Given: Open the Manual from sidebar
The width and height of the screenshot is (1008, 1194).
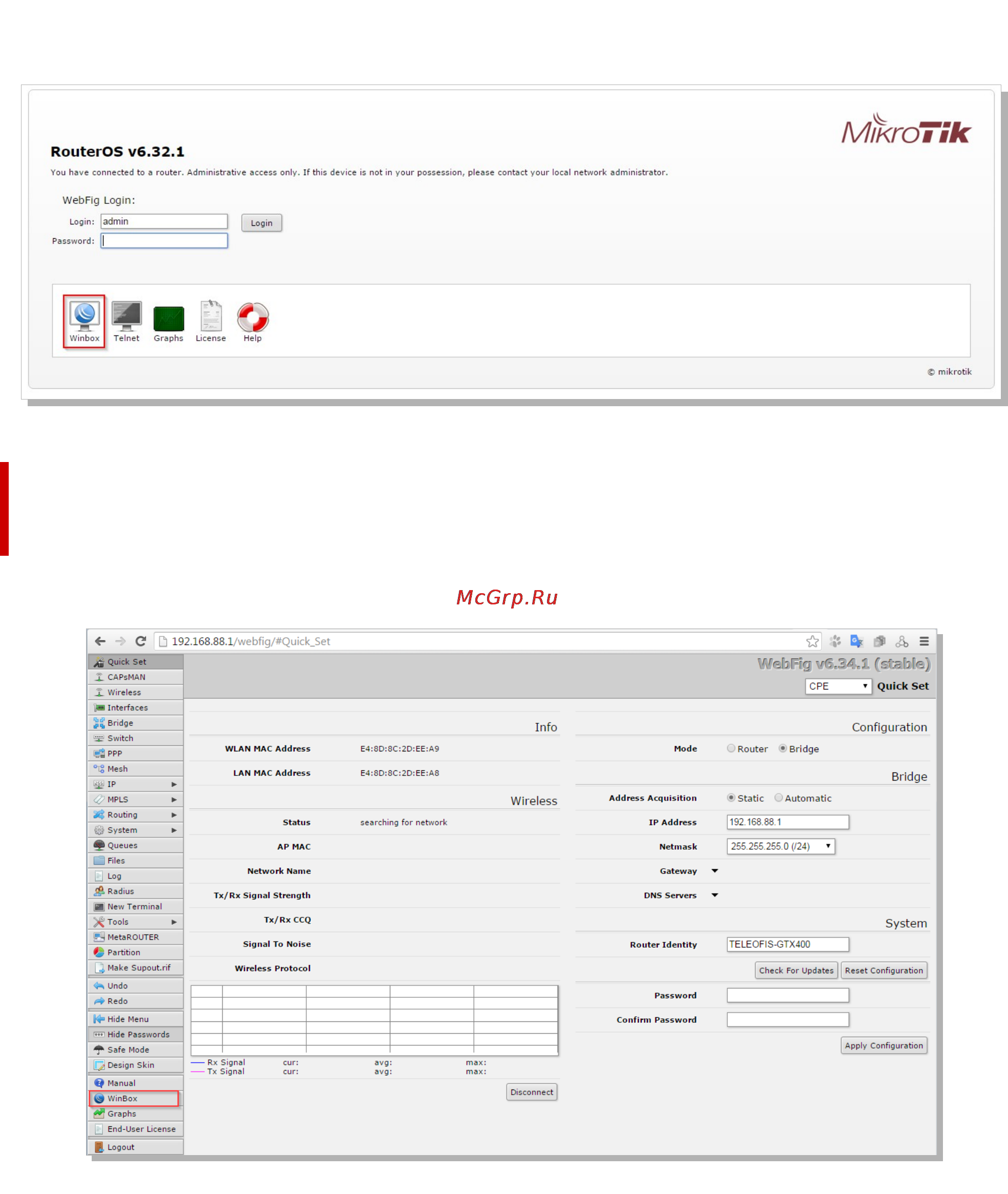Looking at the screenshot, I should tap(135, 1083).
